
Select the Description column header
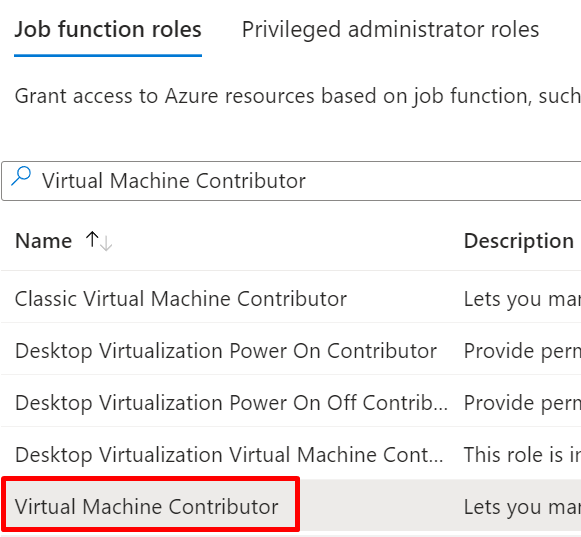[519, 241]
